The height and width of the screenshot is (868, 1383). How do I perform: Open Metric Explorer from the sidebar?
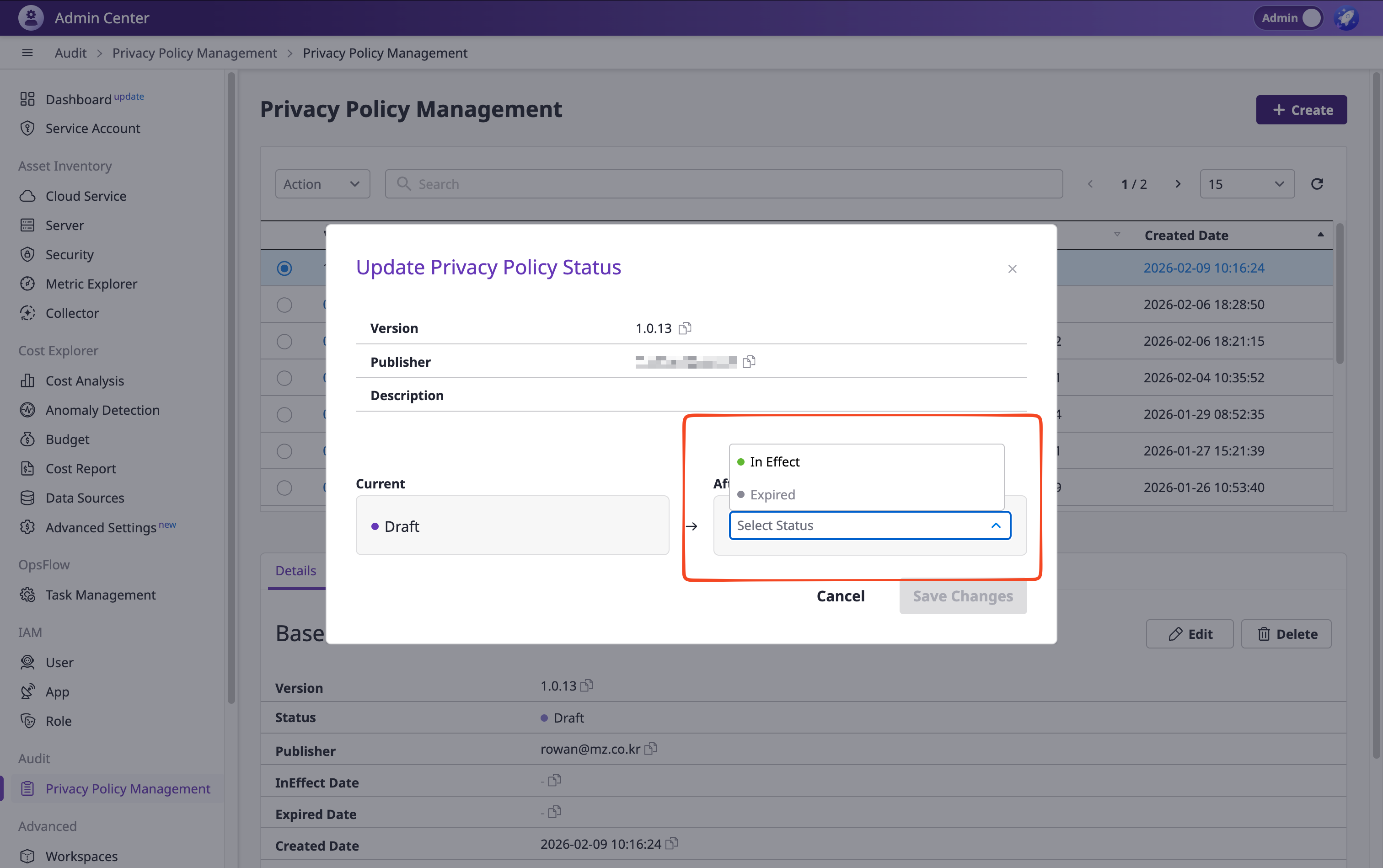91,284
